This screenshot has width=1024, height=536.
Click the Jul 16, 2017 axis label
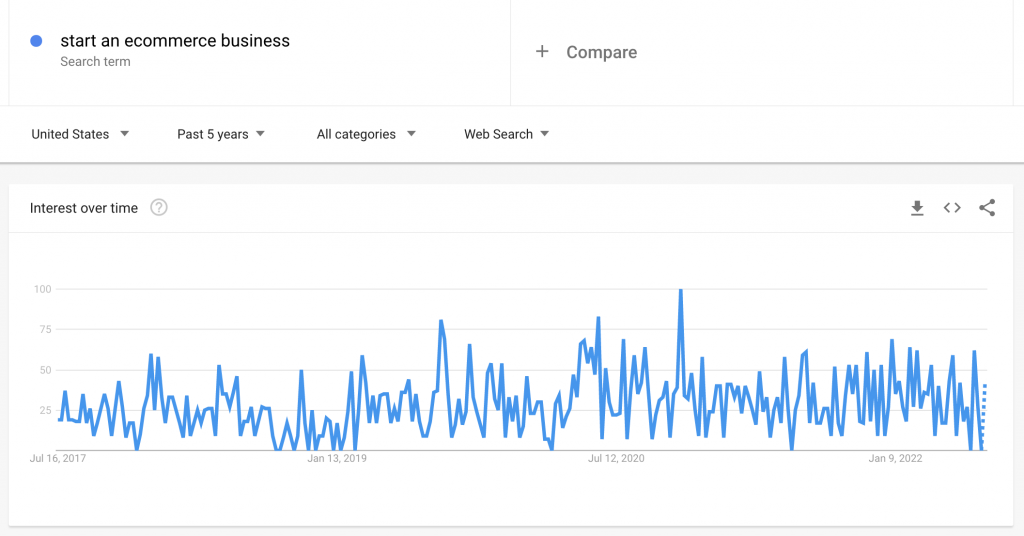coord(57,459)
